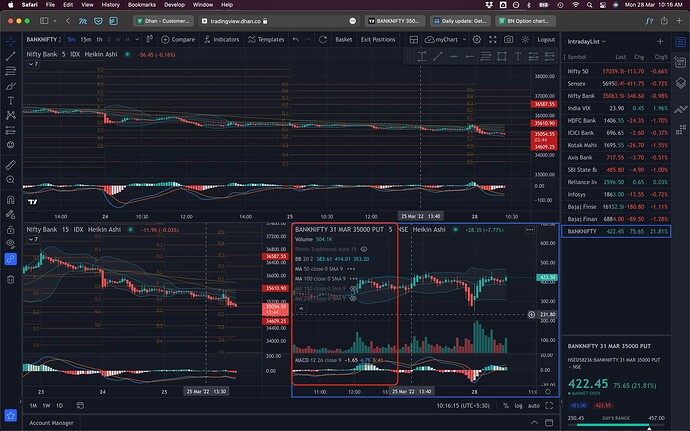Click Exit Positions
Screen dimensions: 690x431
tap(378, 40)
